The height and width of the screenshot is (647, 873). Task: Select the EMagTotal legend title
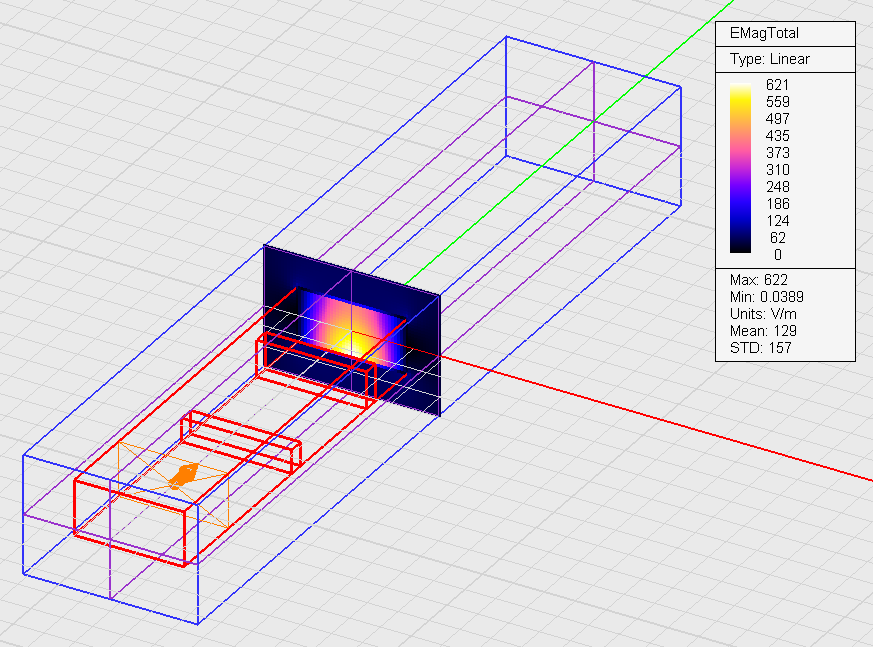point(764,34)
